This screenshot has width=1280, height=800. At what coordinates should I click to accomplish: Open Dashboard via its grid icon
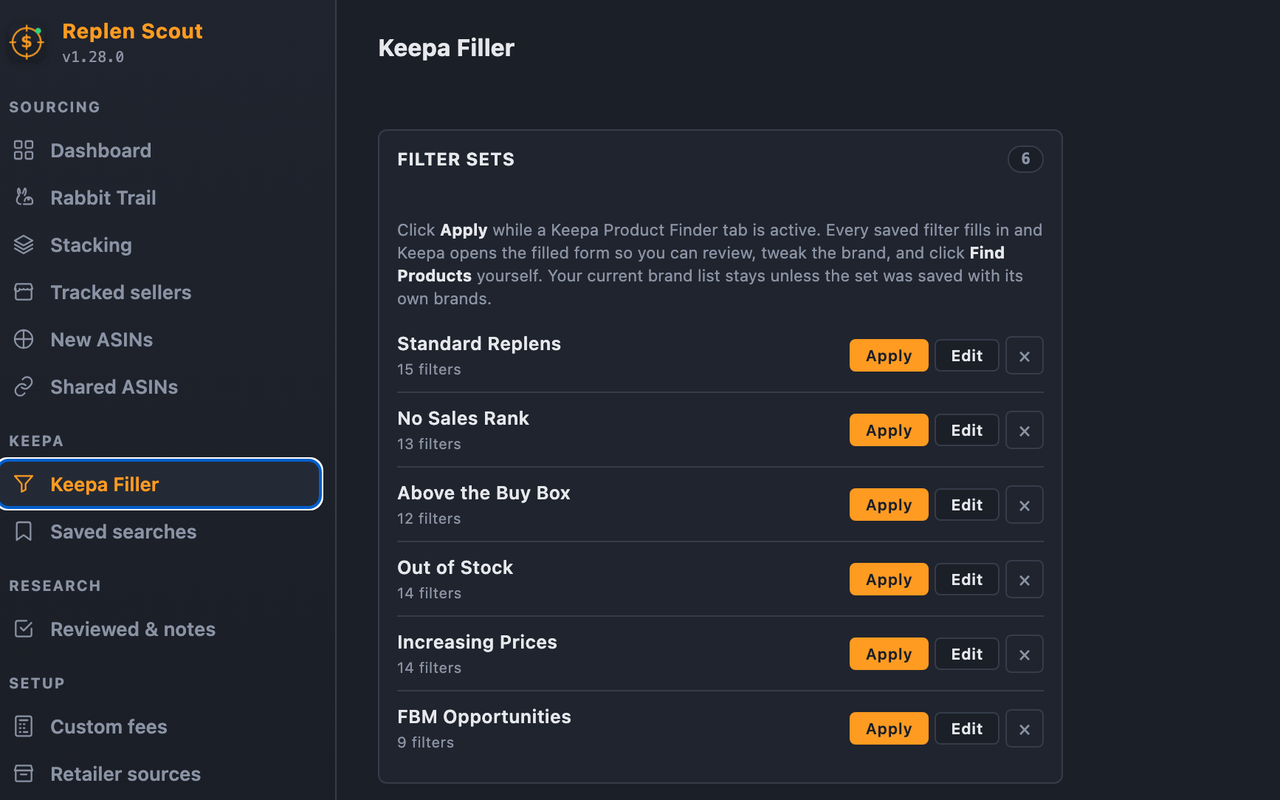[x=24, y=150]
